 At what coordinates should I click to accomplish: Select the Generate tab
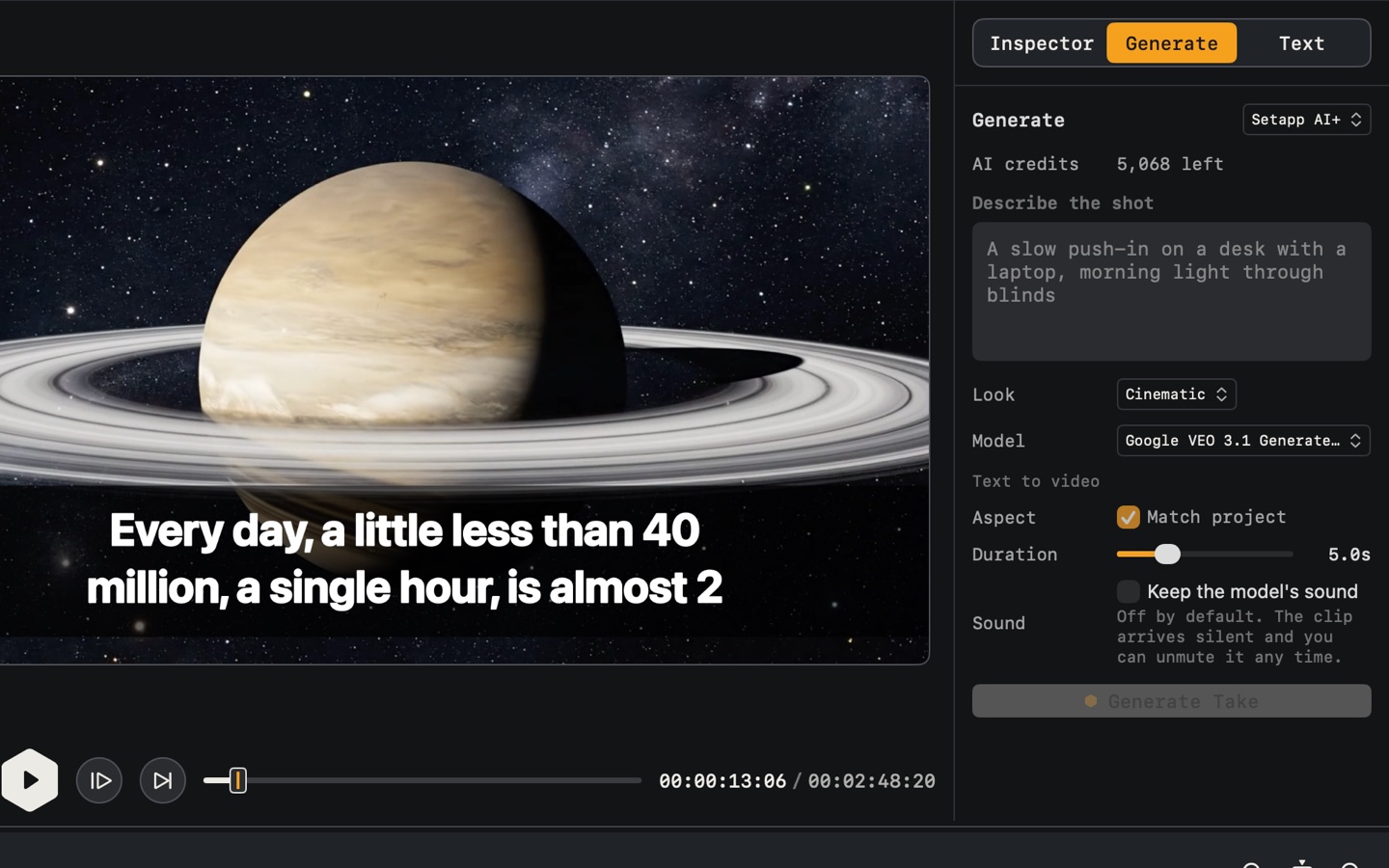click(1171, 43)
